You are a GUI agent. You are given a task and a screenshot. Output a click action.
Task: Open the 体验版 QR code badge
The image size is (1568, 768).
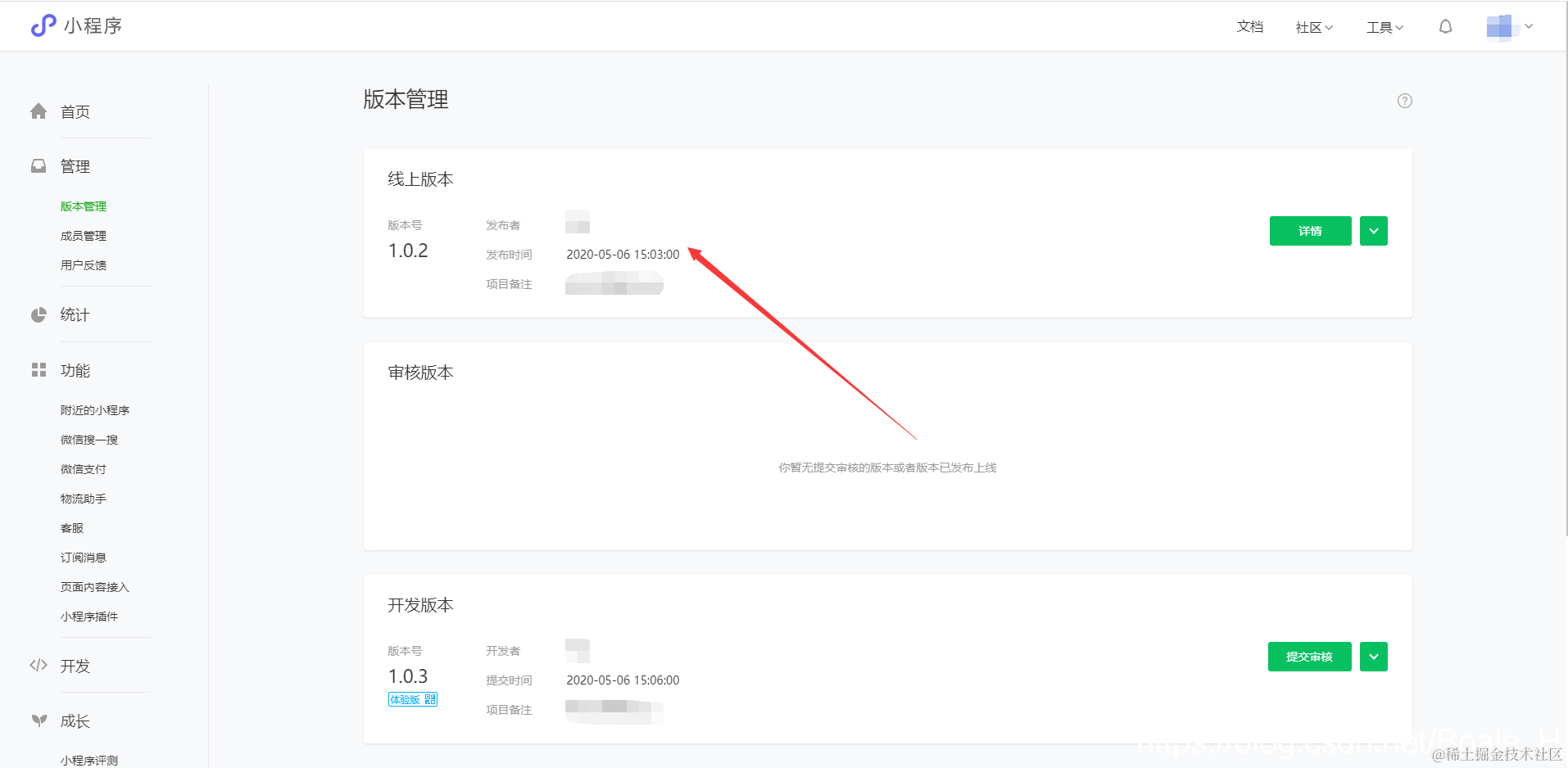click(413, 699)
